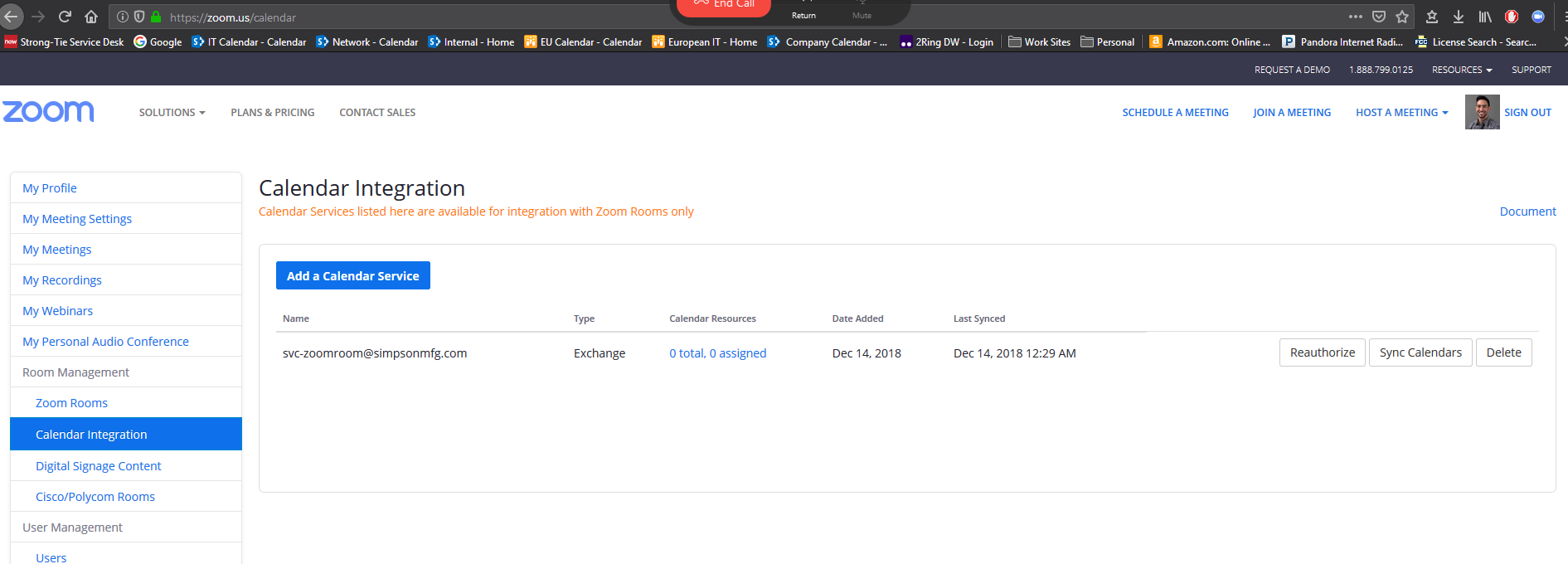1568x564 pixels.
Task: Open 2Ring DW - Login bookmark
Action: pyautogui.click(x=946, y=41)
